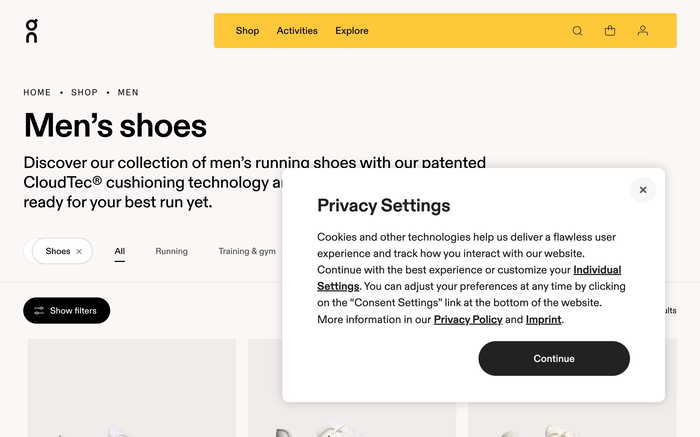Image resolution: width=700 pixels, height=437 pixels.
Task: Open the Shop menu
Action: 247,31
